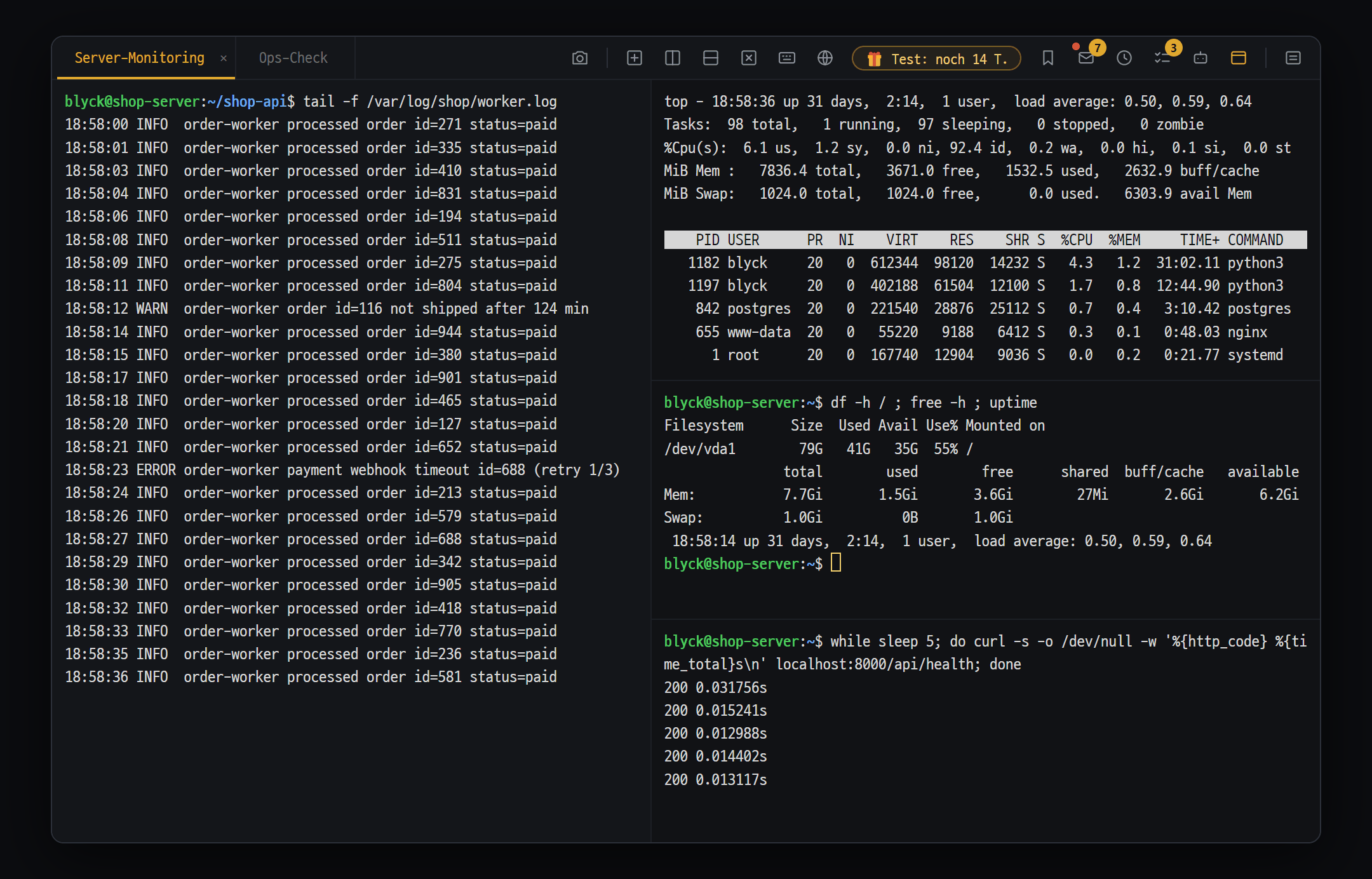1372x879 pixels.
Task: Open the Ops-Check tab
Action: coord(293,58)
